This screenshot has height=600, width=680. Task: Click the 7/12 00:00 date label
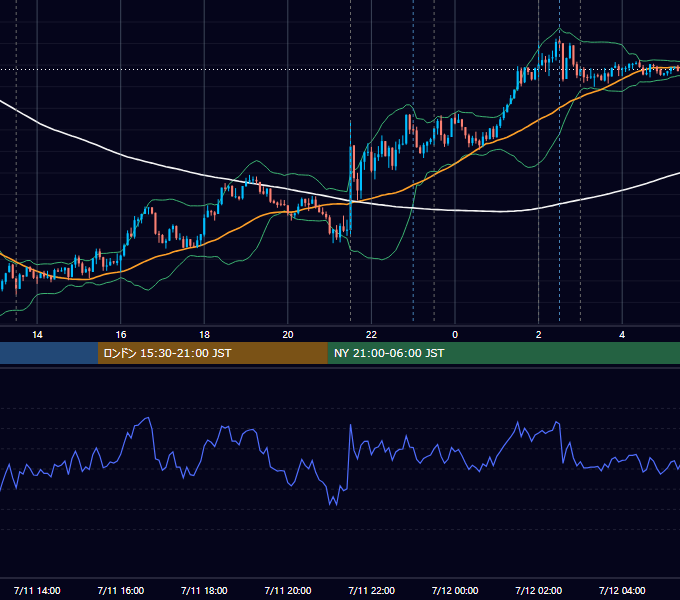coord(455,590)
